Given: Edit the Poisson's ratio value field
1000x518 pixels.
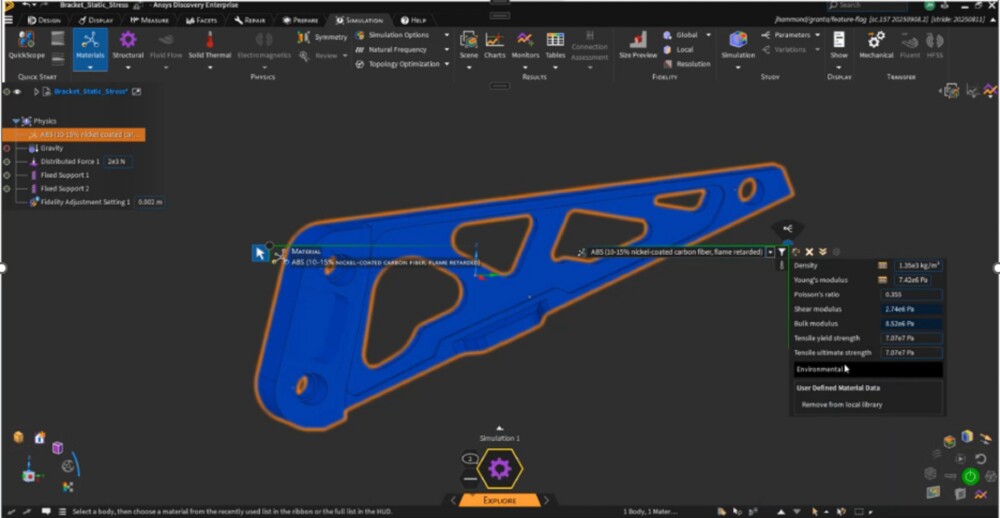Looking at the screenshot, I should tap(911, 295).
